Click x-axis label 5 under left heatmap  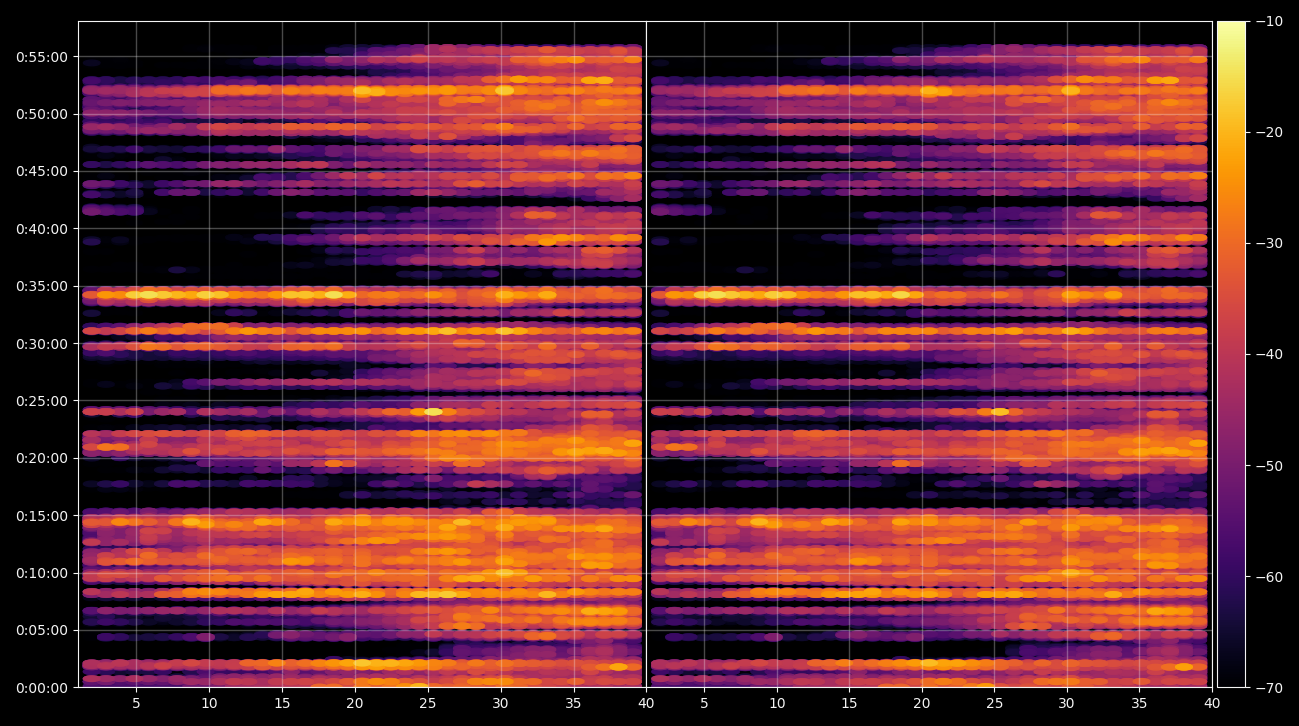(x=136, y=704)
